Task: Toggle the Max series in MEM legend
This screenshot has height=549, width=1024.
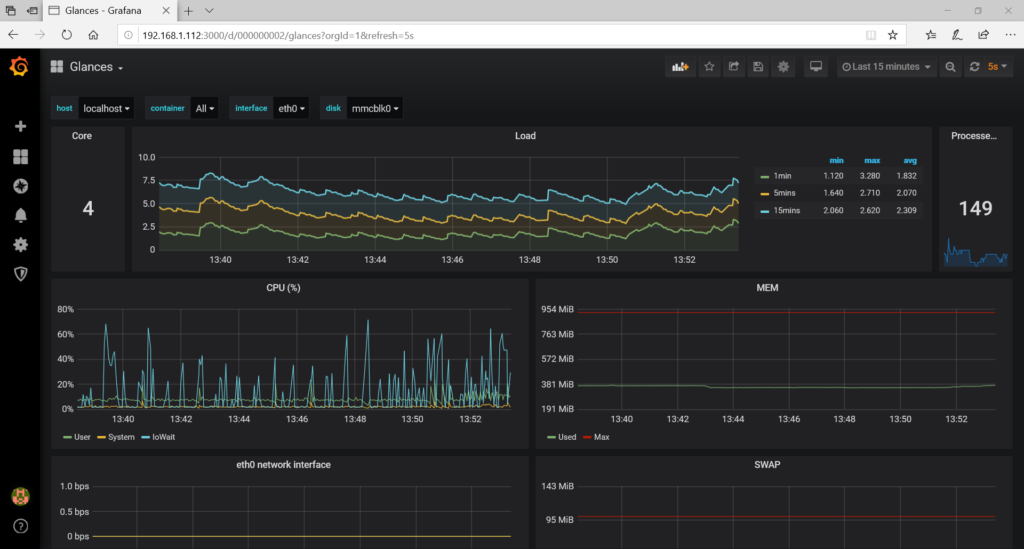Action: click(601, 437)
